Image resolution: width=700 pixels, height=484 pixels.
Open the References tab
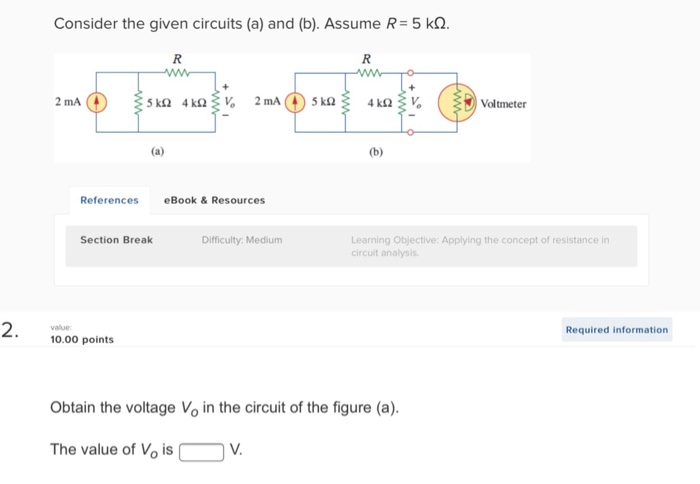point(109,200)
